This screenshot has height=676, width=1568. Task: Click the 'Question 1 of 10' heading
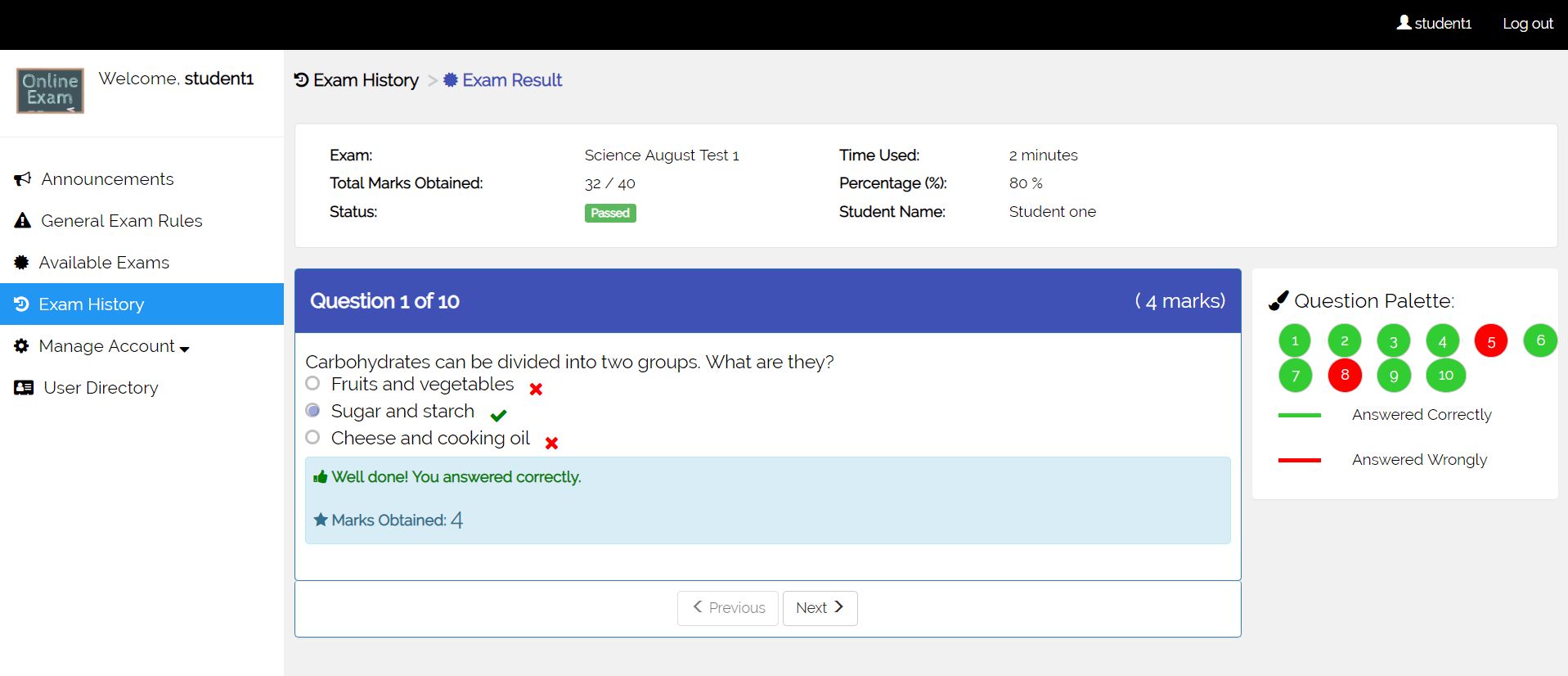tap(384, 301)
